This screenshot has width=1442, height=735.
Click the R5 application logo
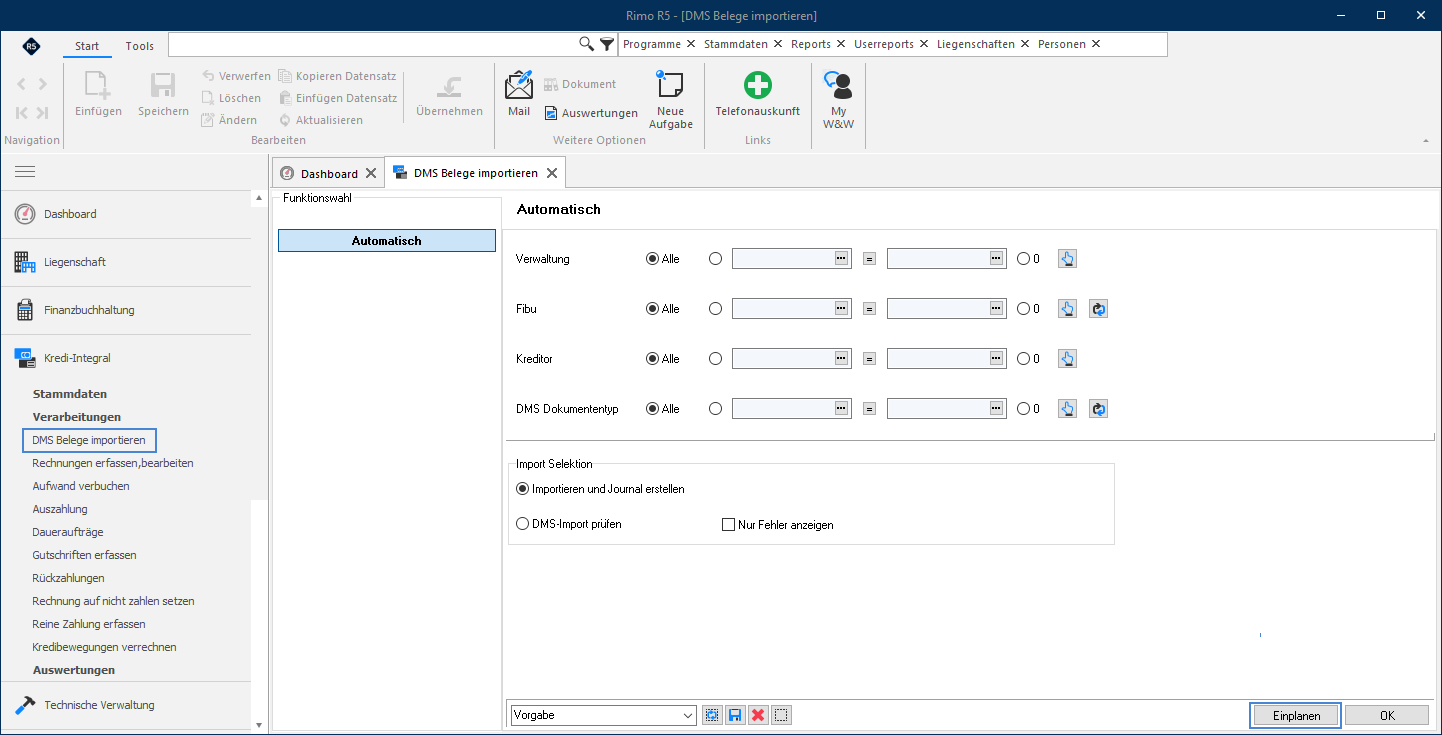[x=31, y=46]
